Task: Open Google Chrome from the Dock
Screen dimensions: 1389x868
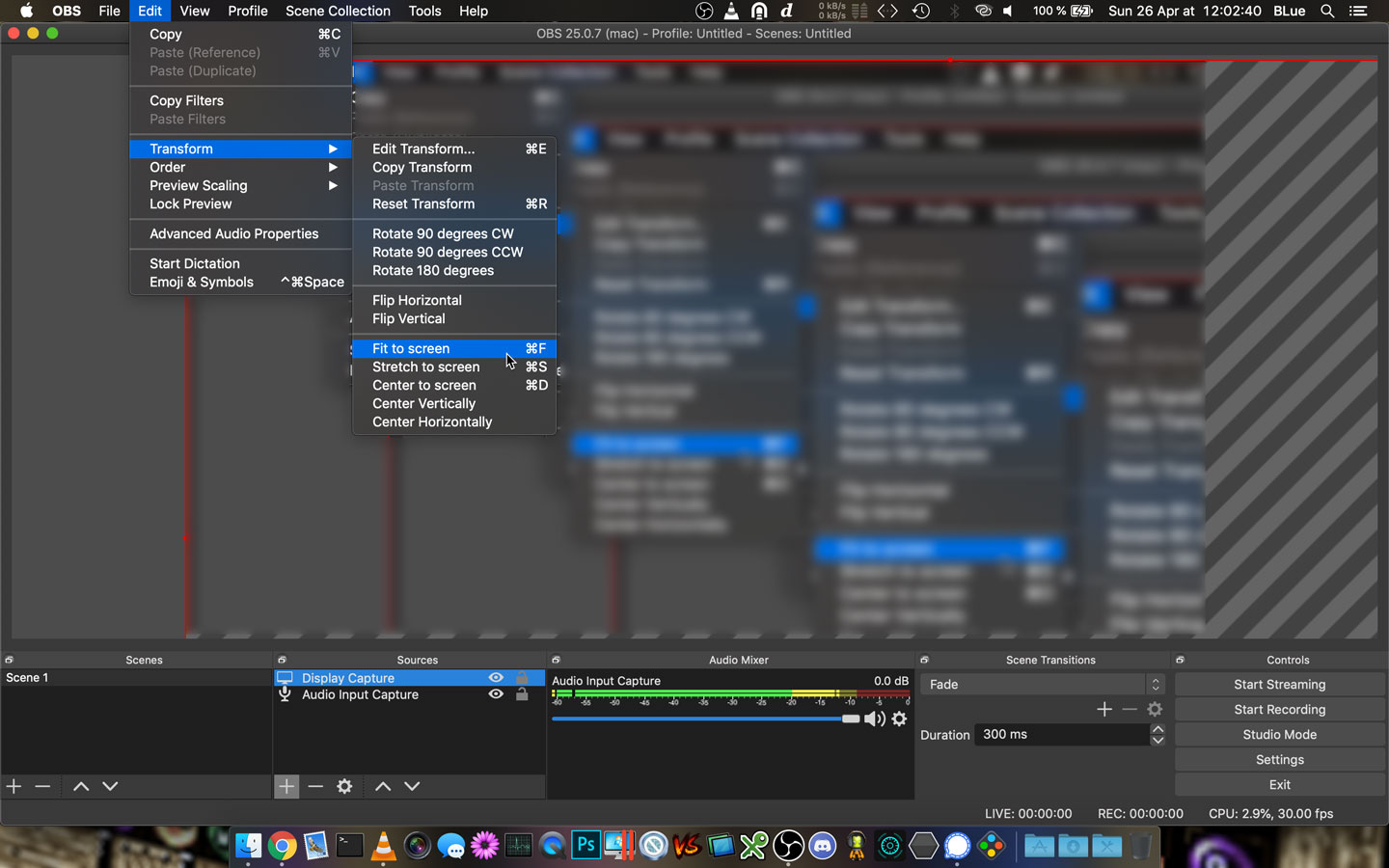Action: [282, 846]
